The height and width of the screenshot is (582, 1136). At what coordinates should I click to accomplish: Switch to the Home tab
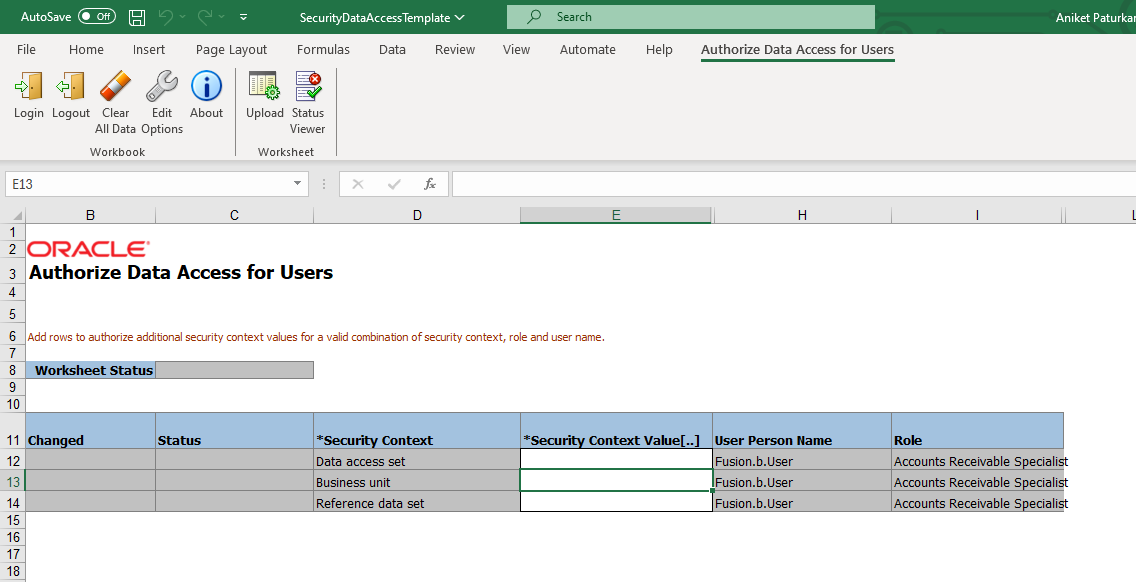[x=86, y=49]
